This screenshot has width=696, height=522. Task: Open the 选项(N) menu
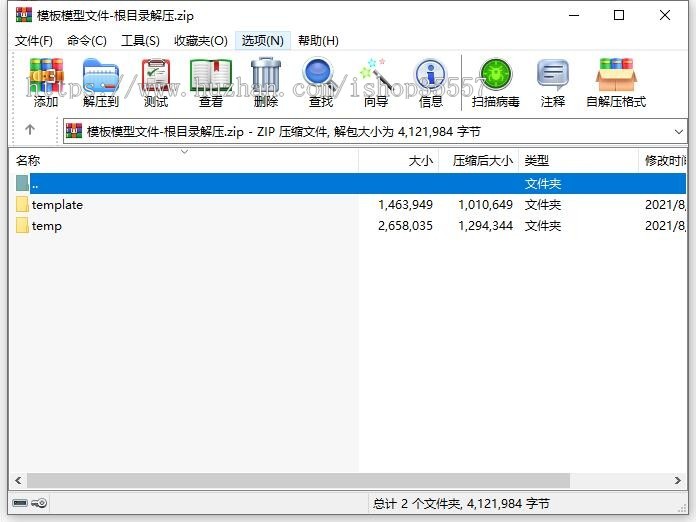[x=263, y=41]
